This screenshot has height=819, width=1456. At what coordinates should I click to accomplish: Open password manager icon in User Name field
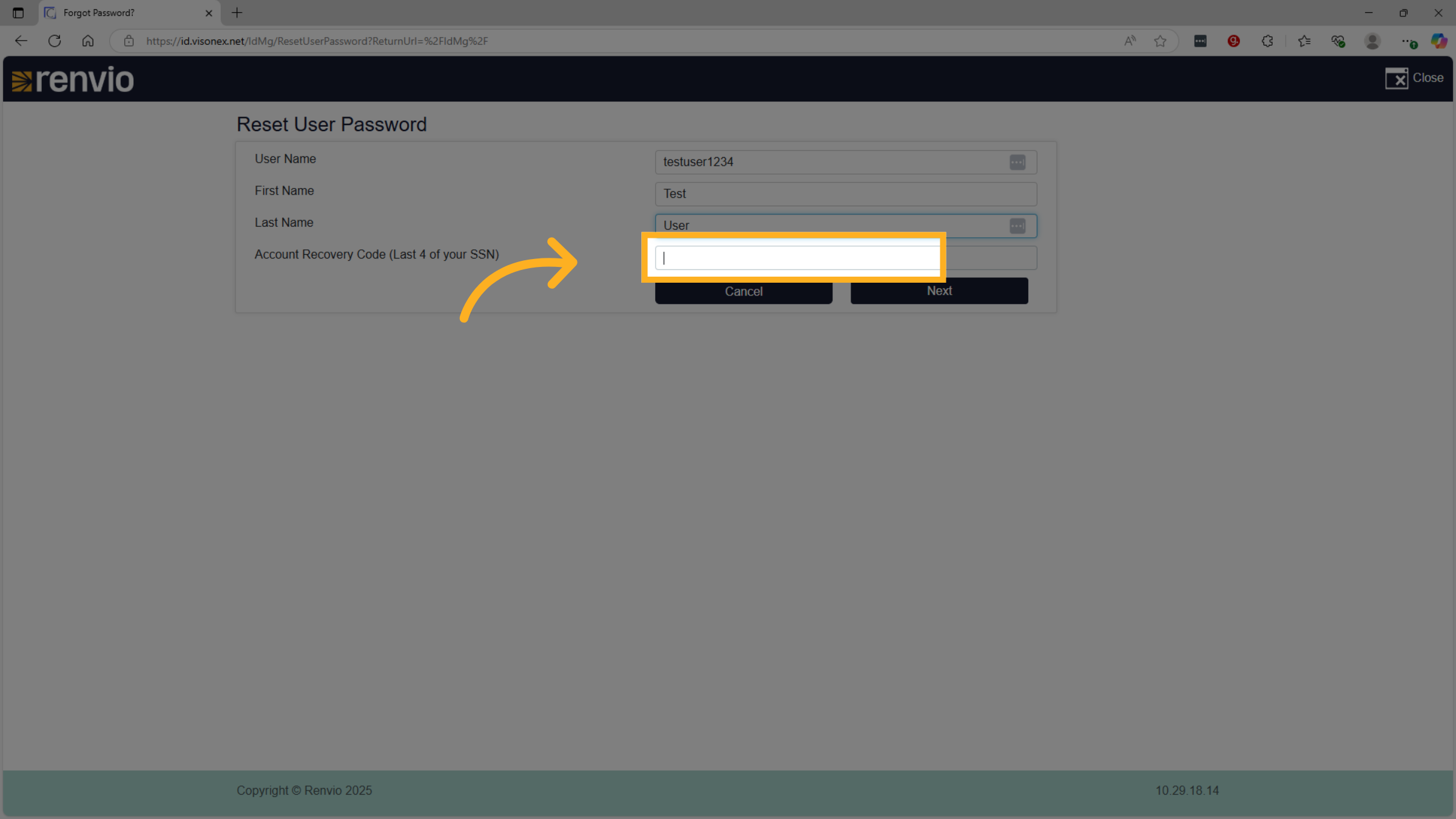click(1017, 162)
